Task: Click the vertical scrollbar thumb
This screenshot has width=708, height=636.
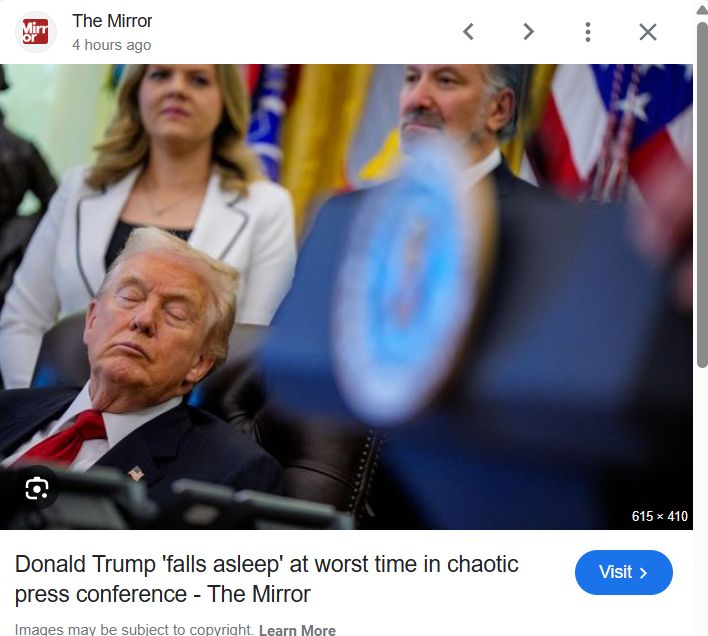Action: point(702,194)
